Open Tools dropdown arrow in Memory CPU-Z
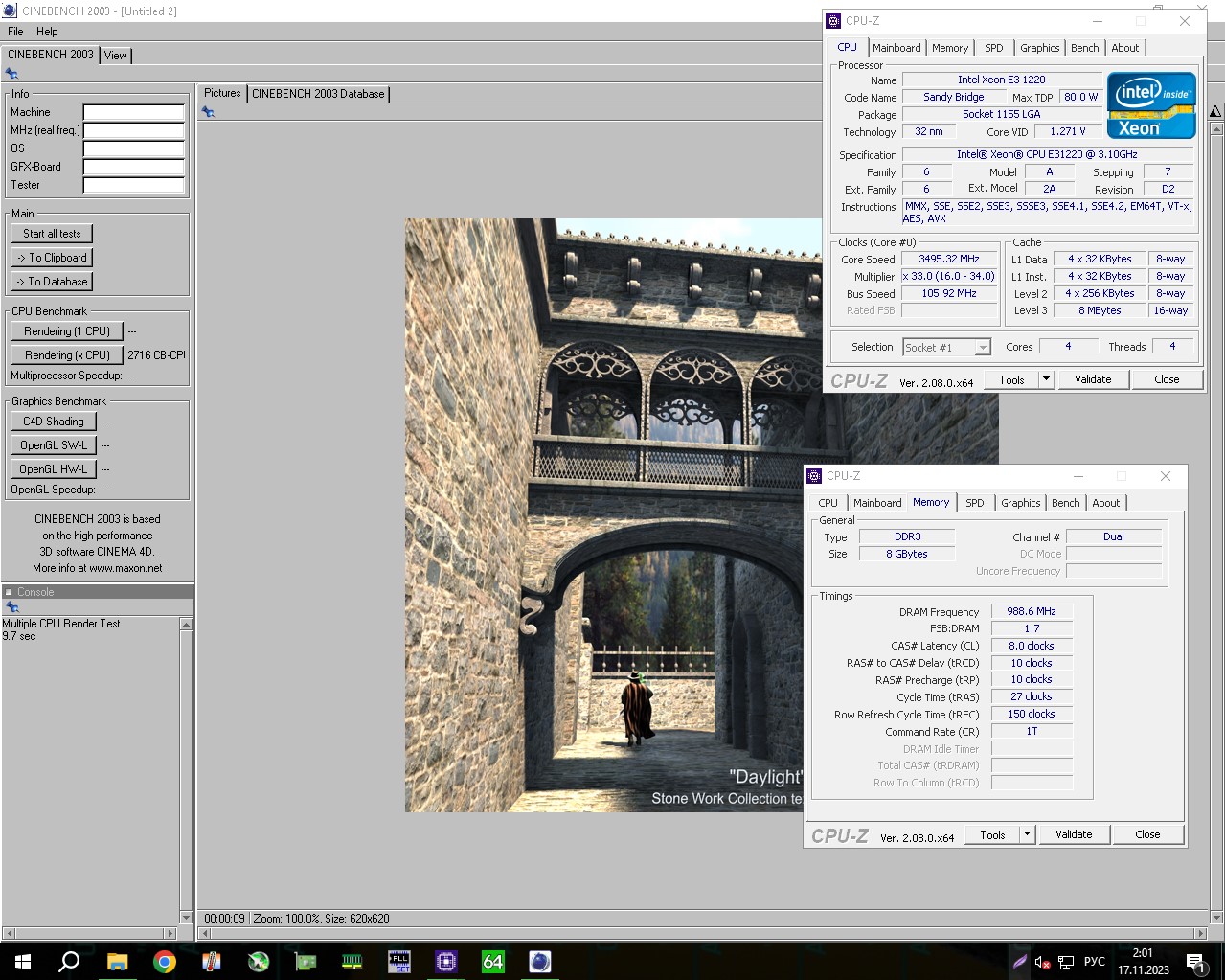This screenshot has height=980, width=1225. [x=1027, y=834]
